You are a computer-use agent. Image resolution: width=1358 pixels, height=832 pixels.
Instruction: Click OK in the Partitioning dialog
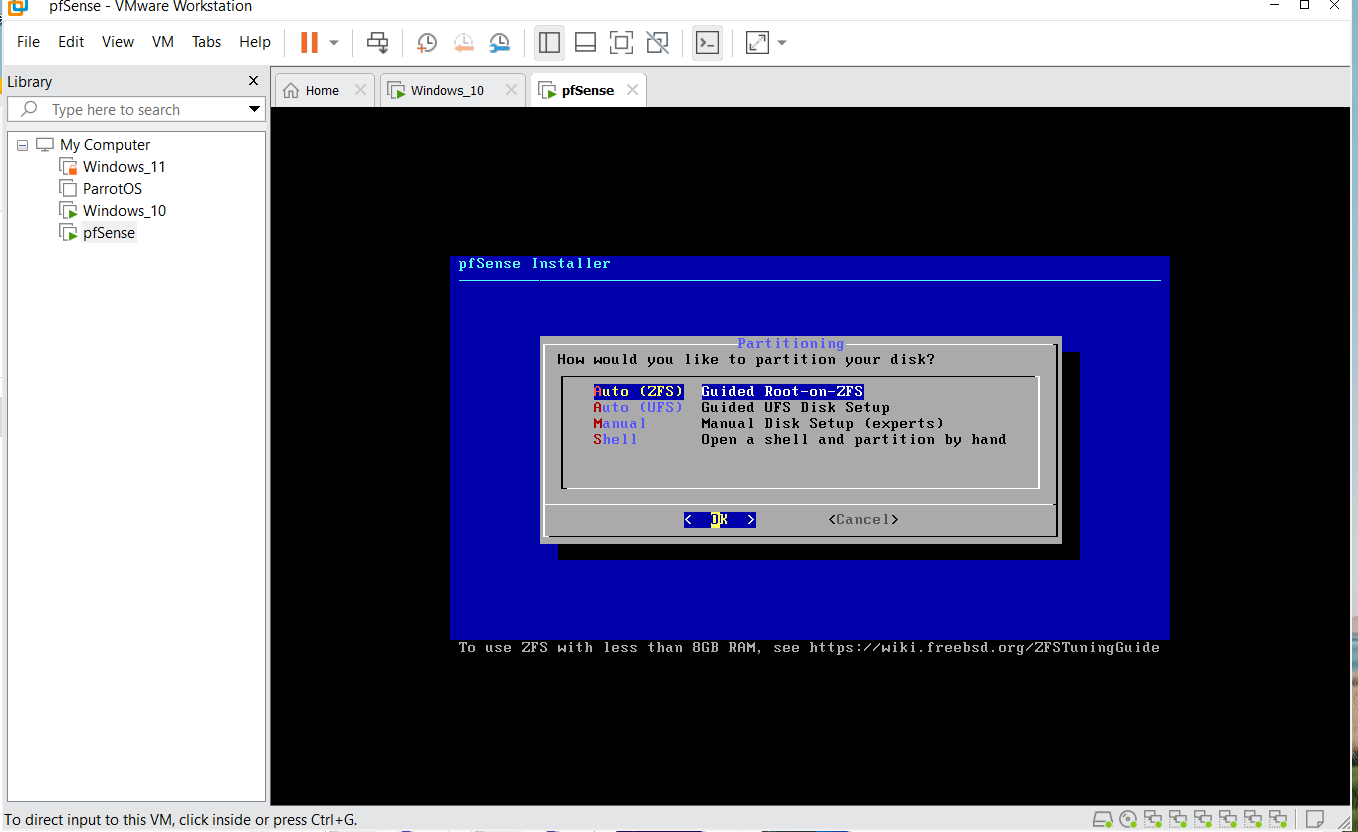[x=720, y=520]
